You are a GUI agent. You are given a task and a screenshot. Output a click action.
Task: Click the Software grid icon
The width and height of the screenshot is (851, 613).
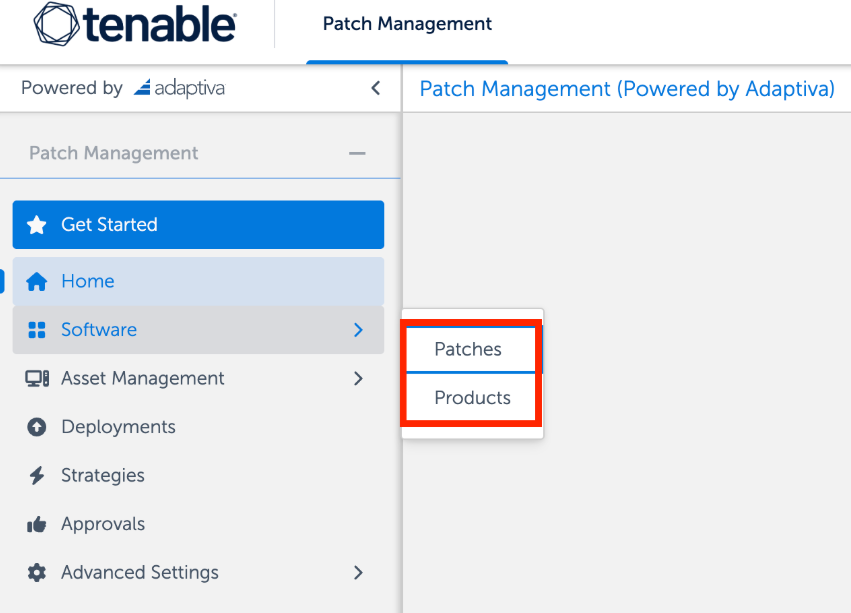click(x=37, y=330)
